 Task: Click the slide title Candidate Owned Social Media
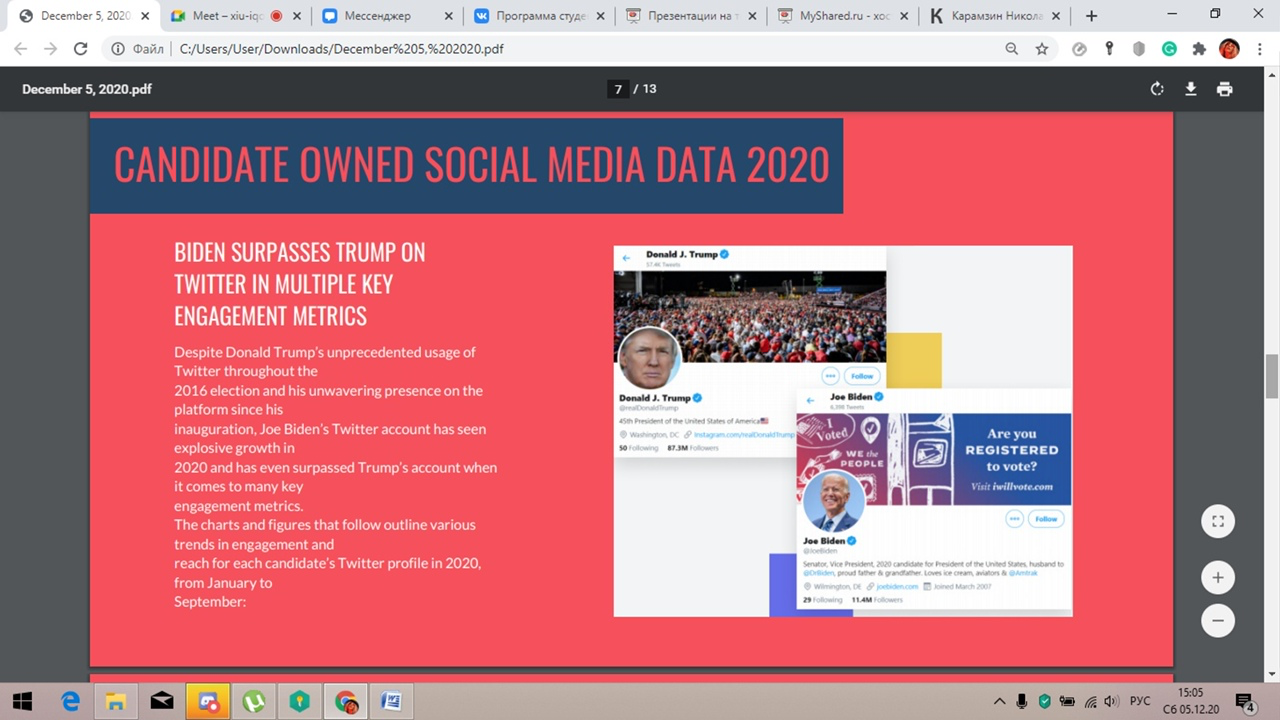coord(472,165)
